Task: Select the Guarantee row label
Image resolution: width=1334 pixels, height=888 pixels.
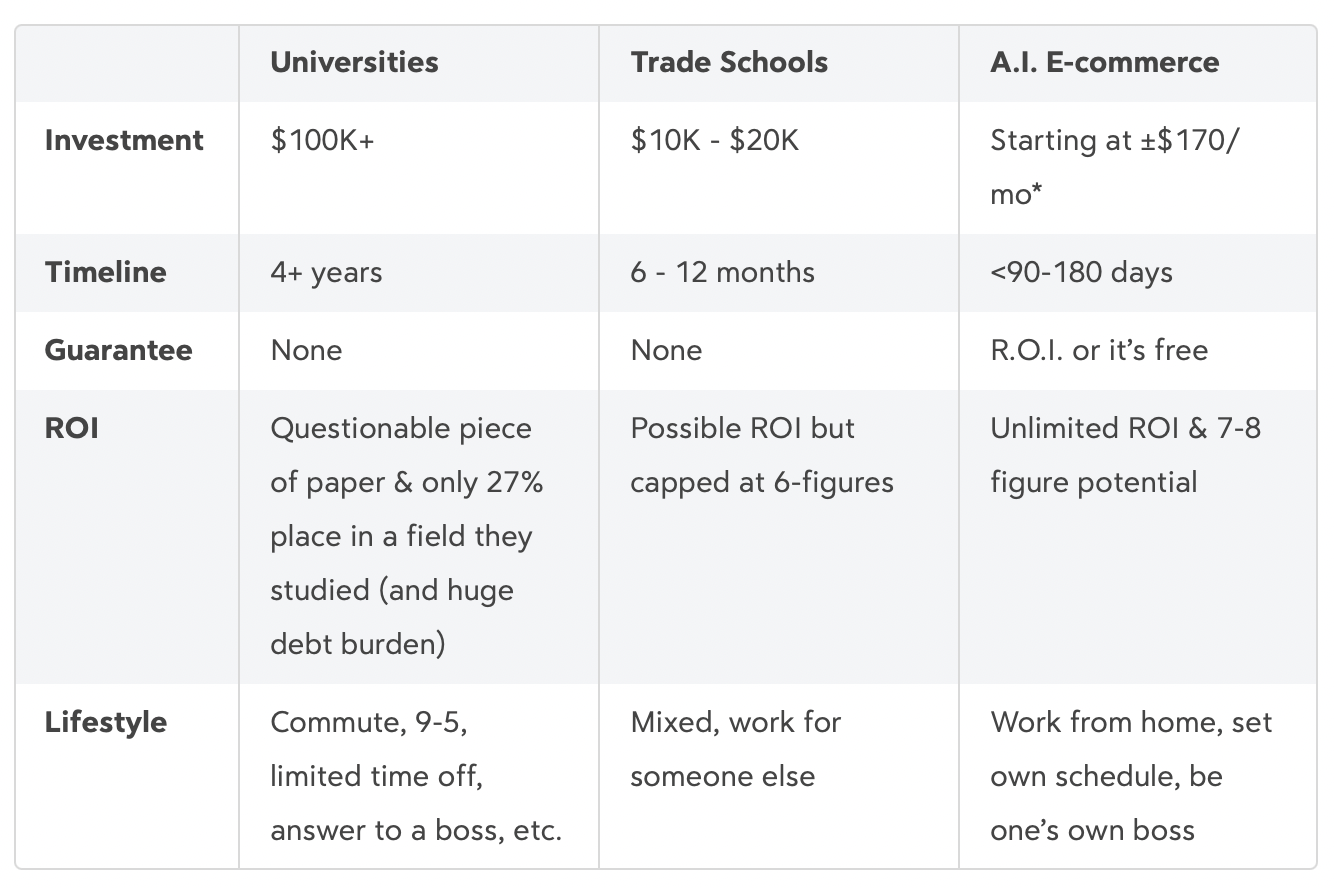Action: [x=118, y=350]
